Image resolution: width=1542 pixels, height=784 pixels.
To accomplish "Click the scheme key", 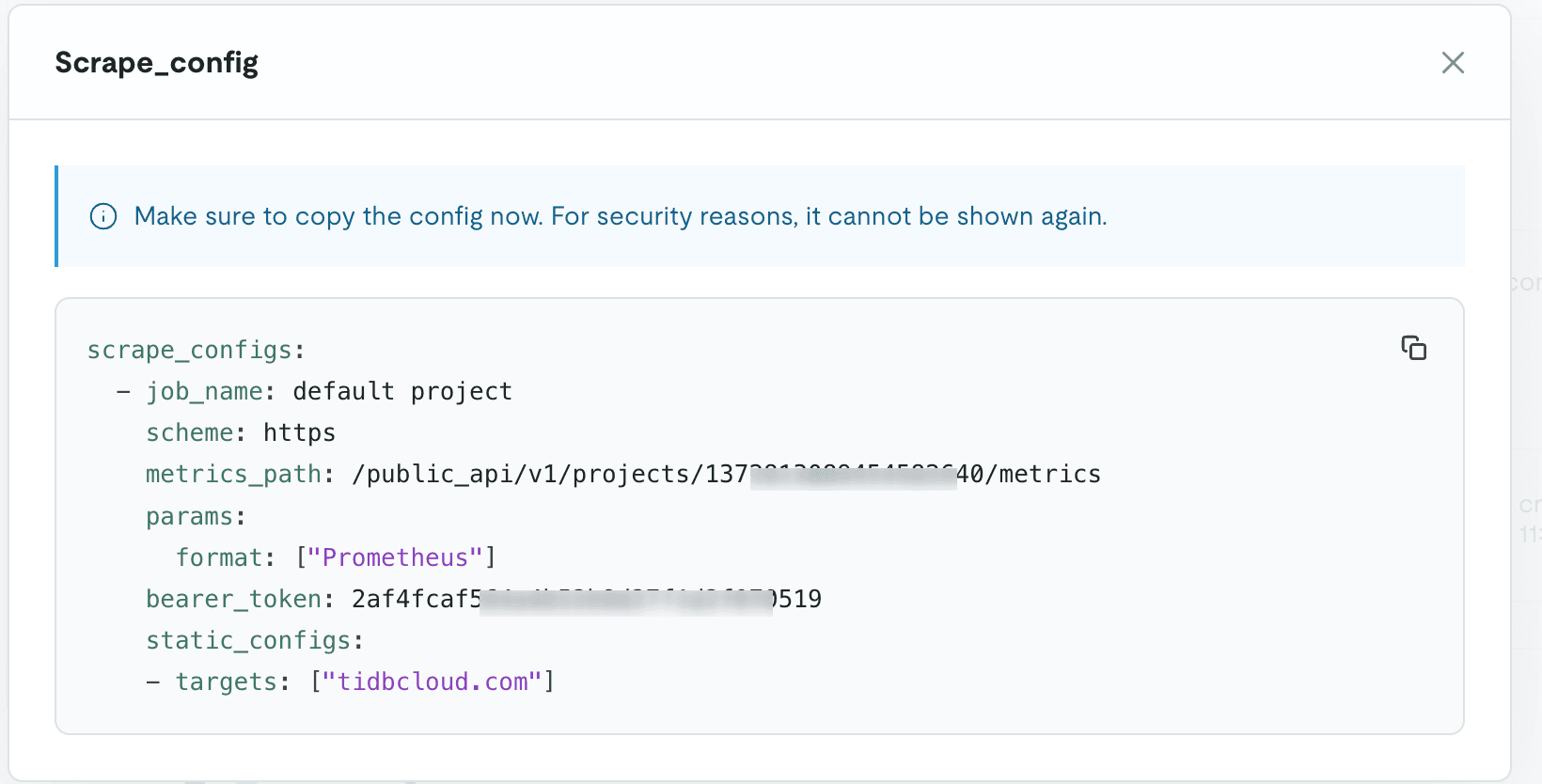I will tap(189, 432).
